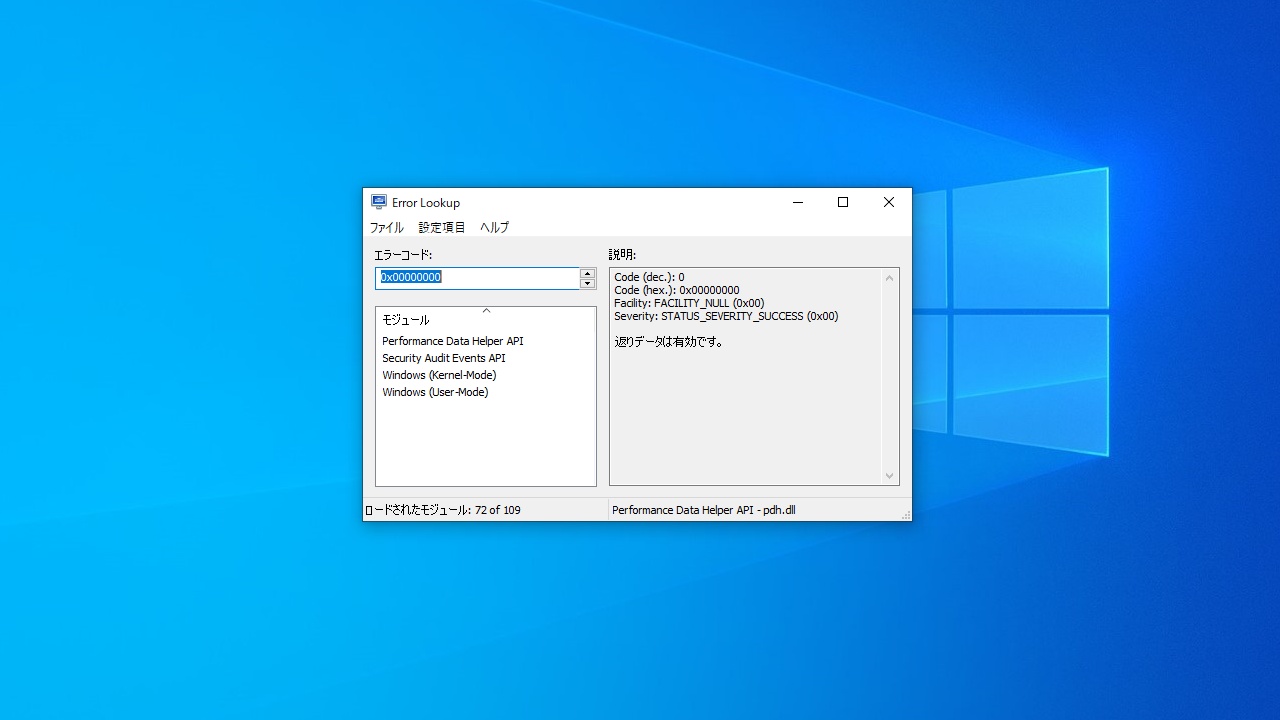The height and width of the screenshot is (720, 1280).
Task: Click the Facility: FACILITY_NULL line
Action: 689,303
